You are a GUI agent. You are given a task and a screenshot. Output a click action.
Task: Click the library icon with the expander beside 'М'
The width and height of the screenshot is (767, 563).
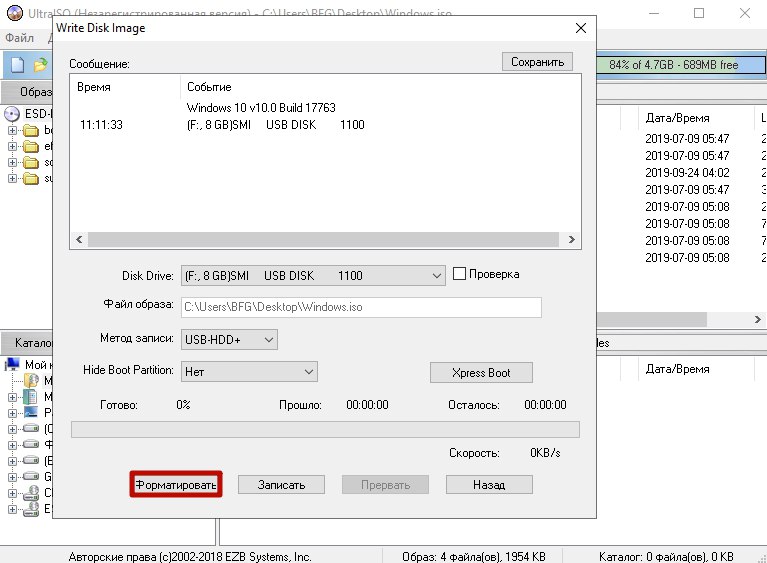click(x=30, y=396)
